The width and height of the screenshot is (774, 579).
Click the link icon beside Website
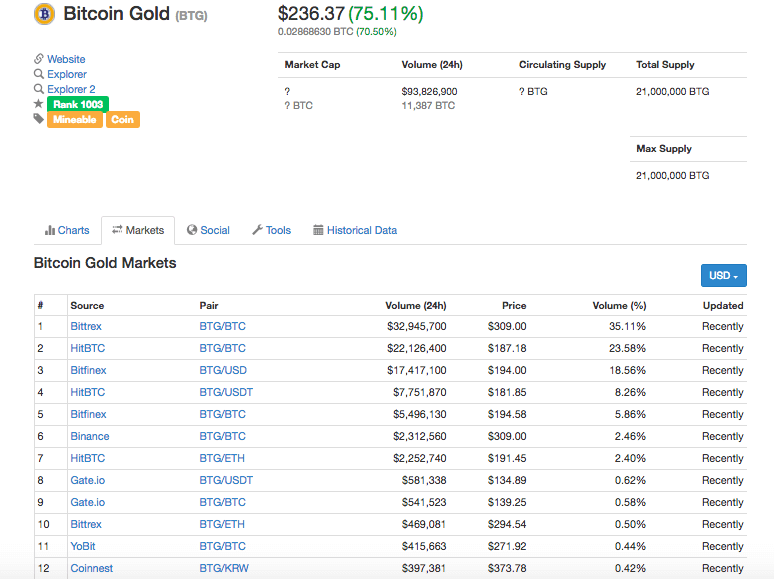click(39, 59)
